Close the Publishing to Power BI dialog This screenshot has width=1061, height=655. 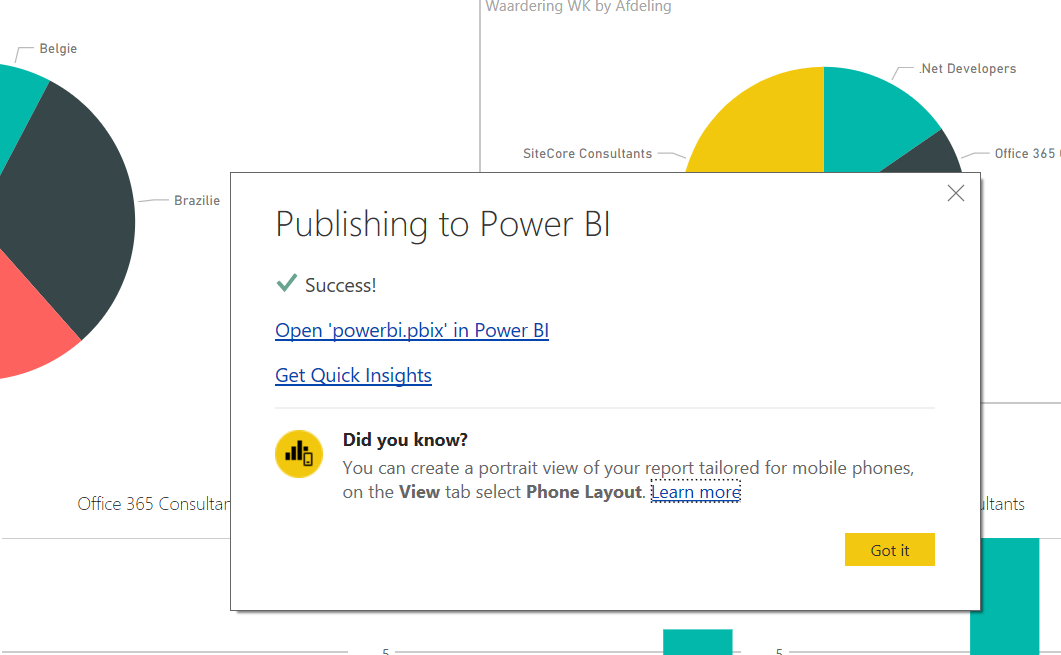click(955, 194)
